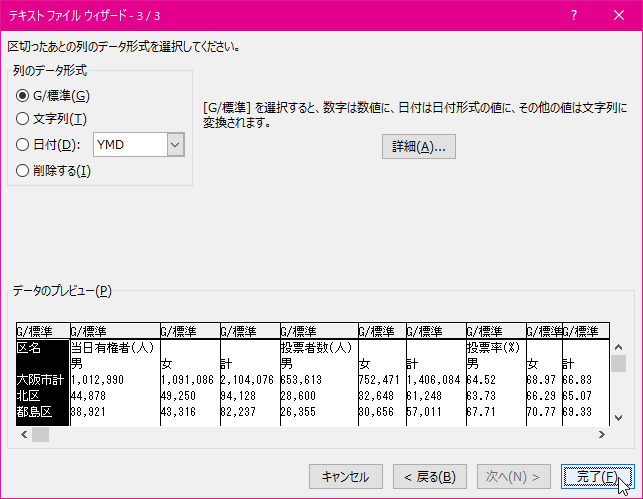Click the value 66.29 in preview
643x499 pixels.
541,396
